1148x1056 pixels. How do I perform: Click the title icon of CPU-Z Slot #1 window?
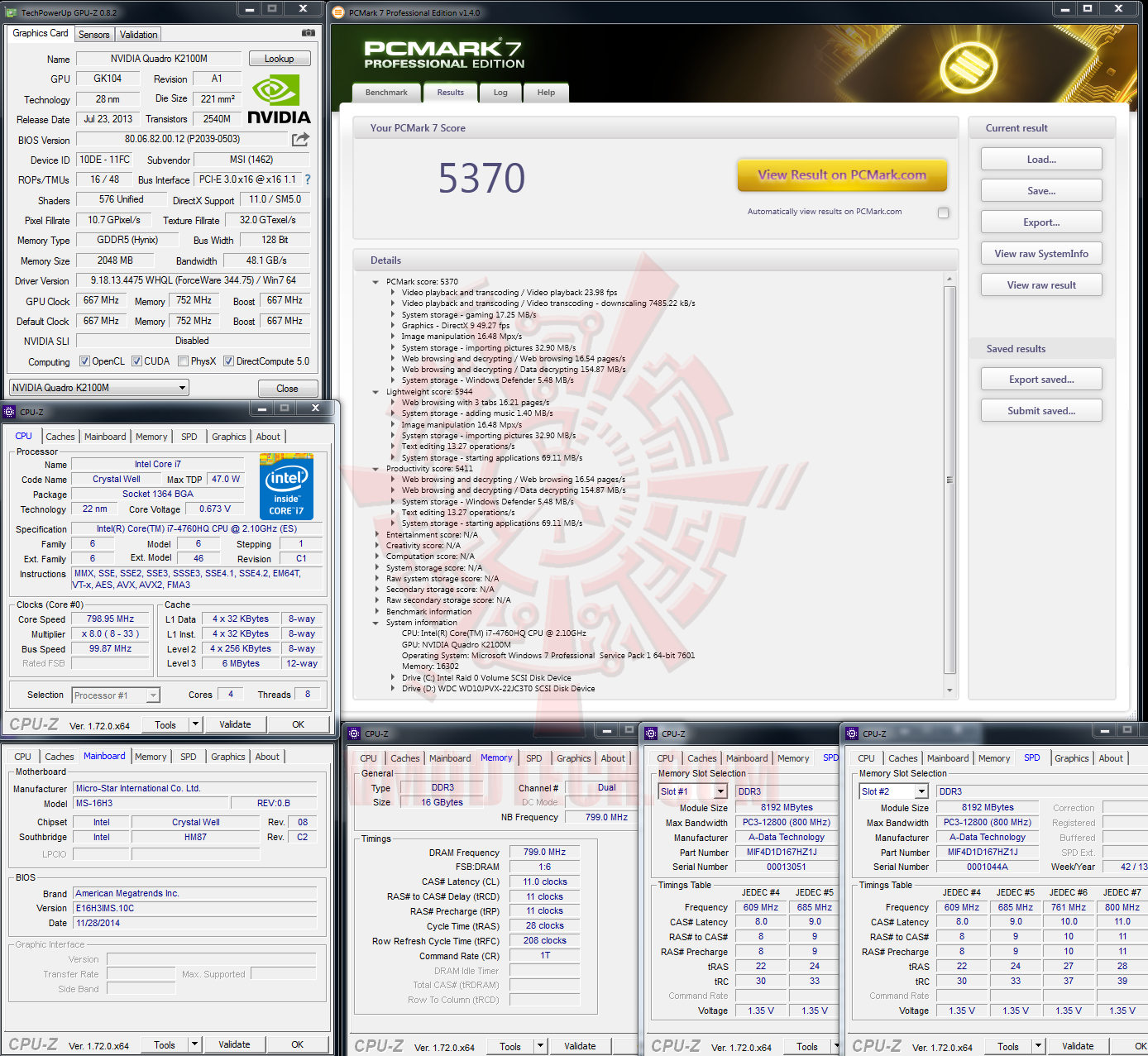coord(652,733)
